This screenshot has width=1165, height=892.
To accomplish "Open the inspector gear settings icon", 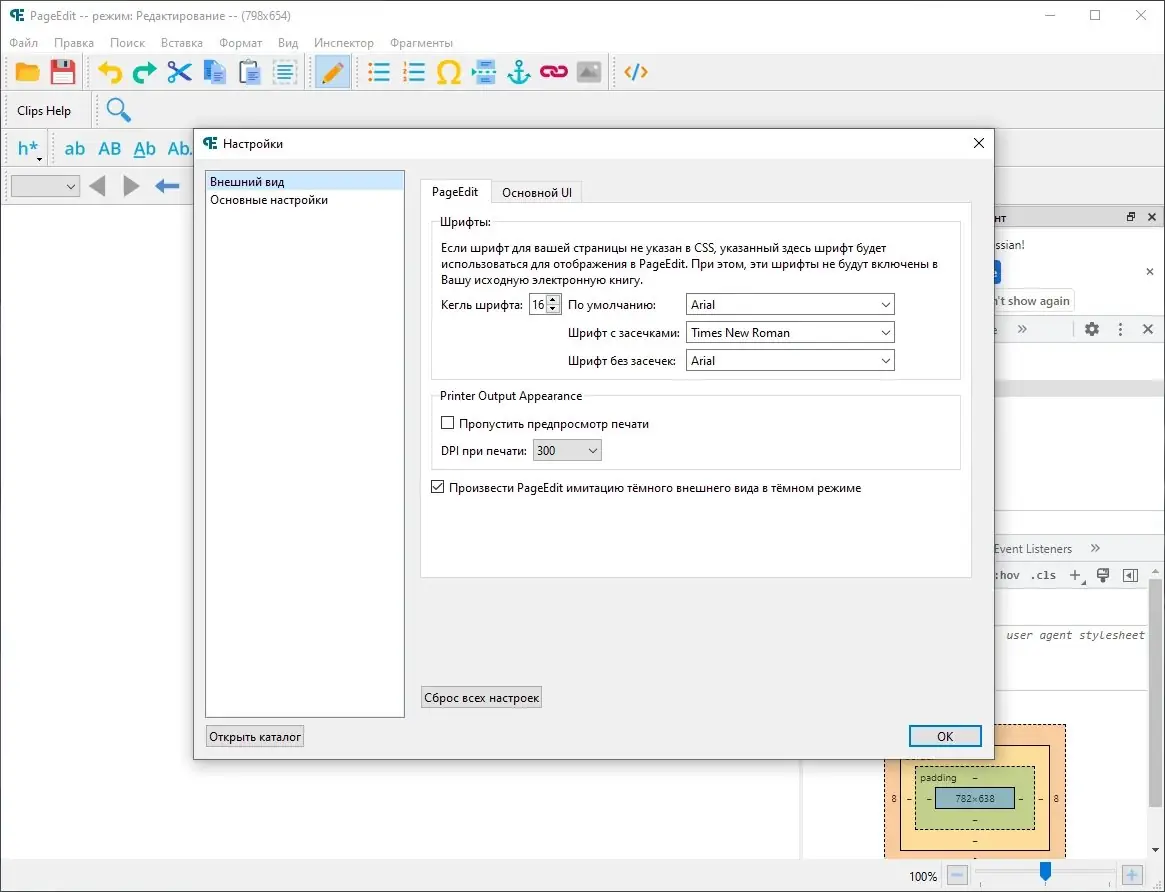I will (1091, 329).
